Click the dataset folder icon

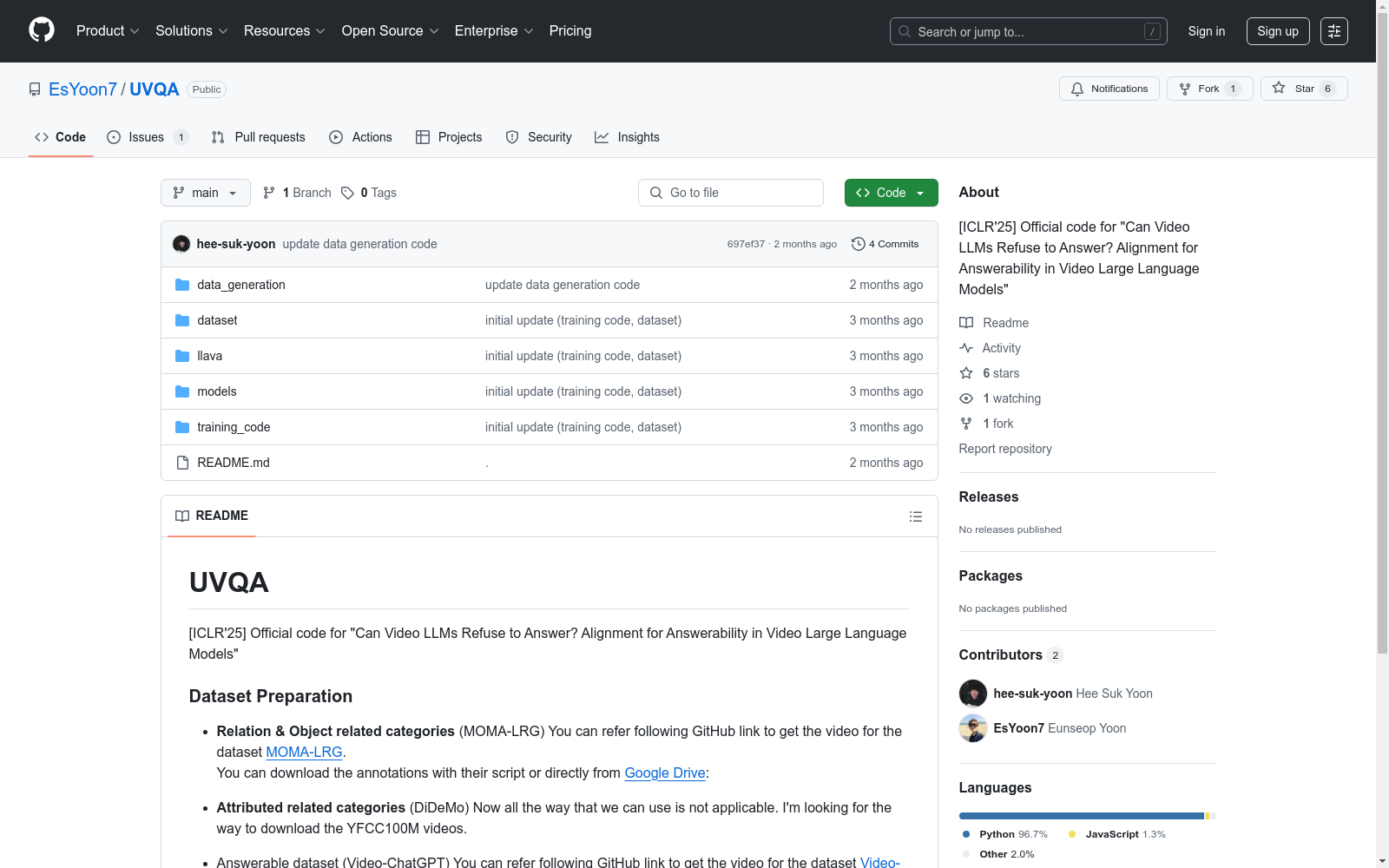pyautogui.click(x=182, y=320)
